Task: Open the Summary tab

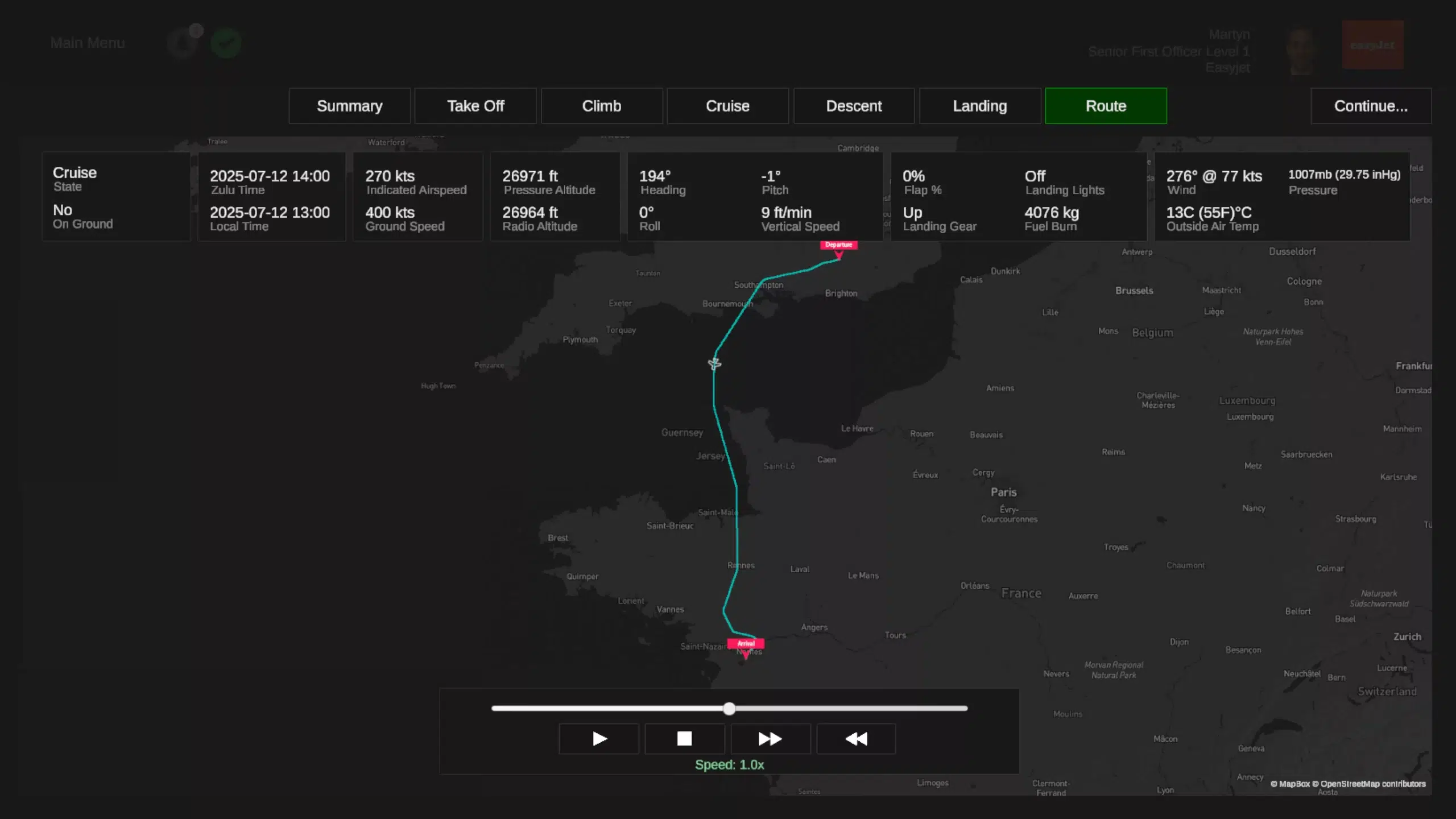Action: pos(349,106)
